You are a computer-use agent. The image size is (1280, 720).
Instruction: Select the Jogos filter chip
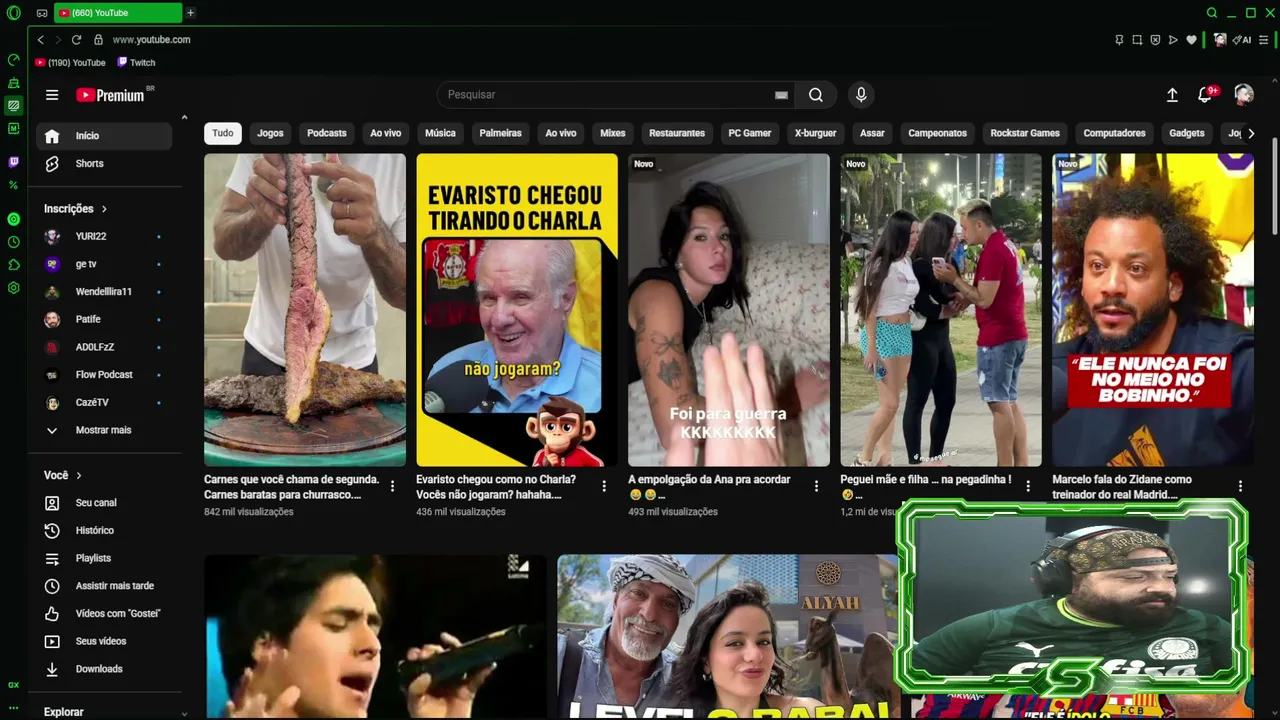pos(270,133)
